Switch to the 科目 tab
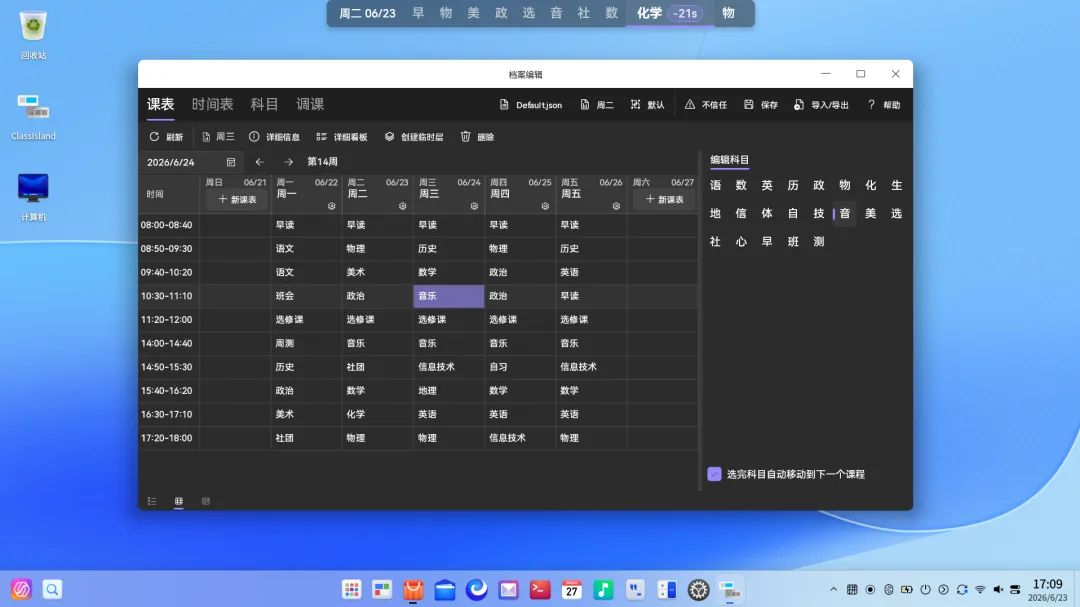 (264, 104)
